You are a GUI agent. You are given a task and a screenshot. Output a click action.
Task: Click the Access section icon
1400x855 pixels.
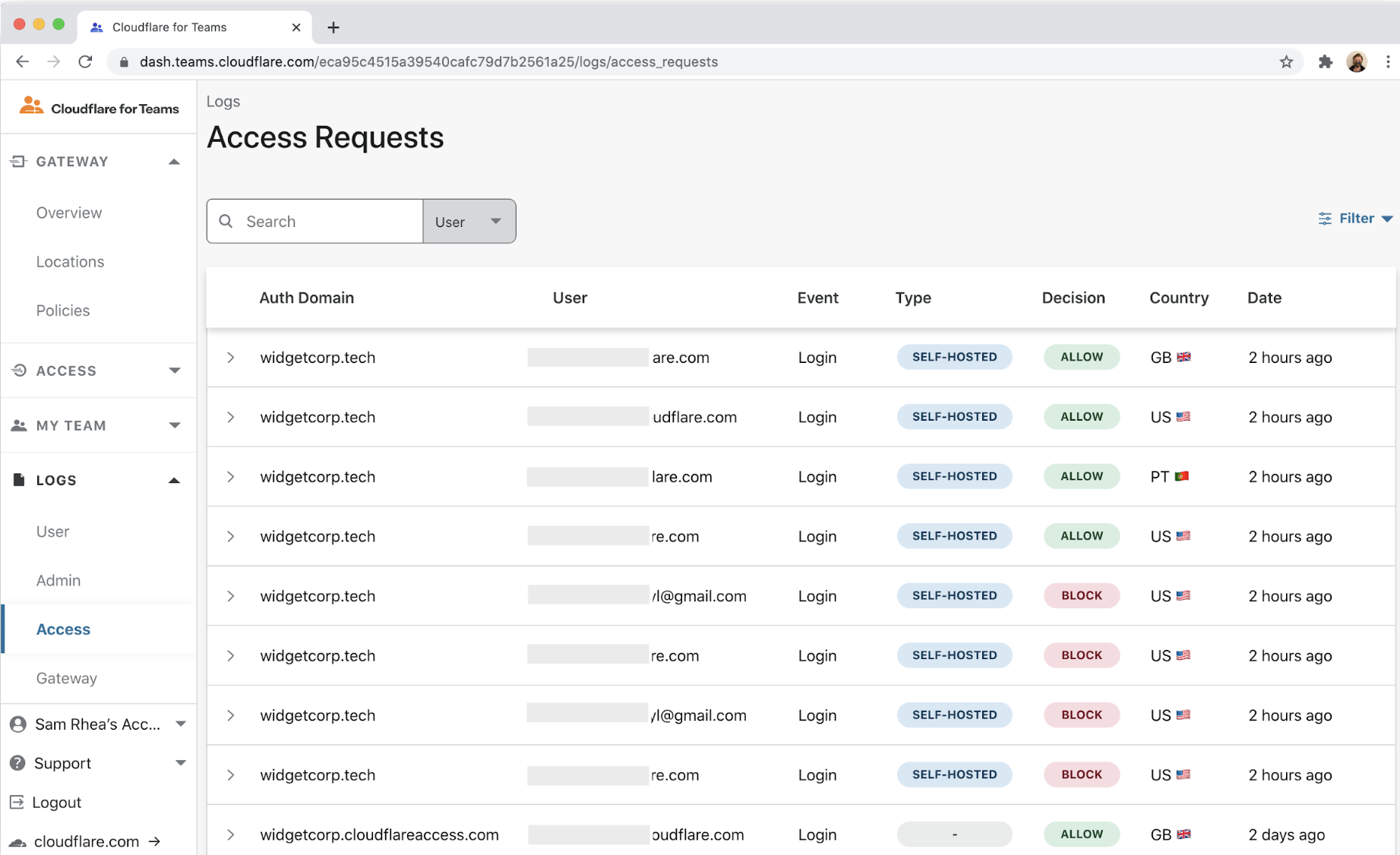pyautogui.click(x=19, y=371)
